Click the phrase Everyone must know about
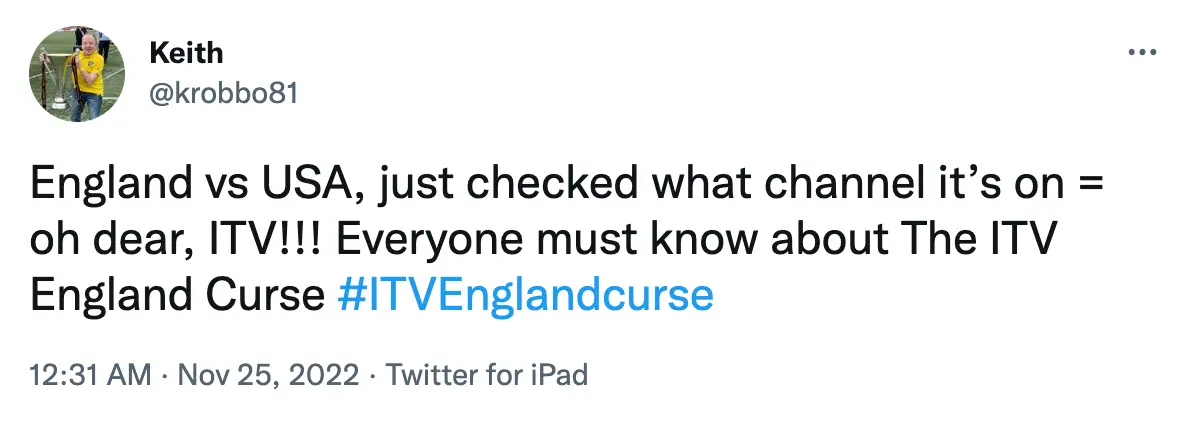1180x424 pixels. click(583, 240)
